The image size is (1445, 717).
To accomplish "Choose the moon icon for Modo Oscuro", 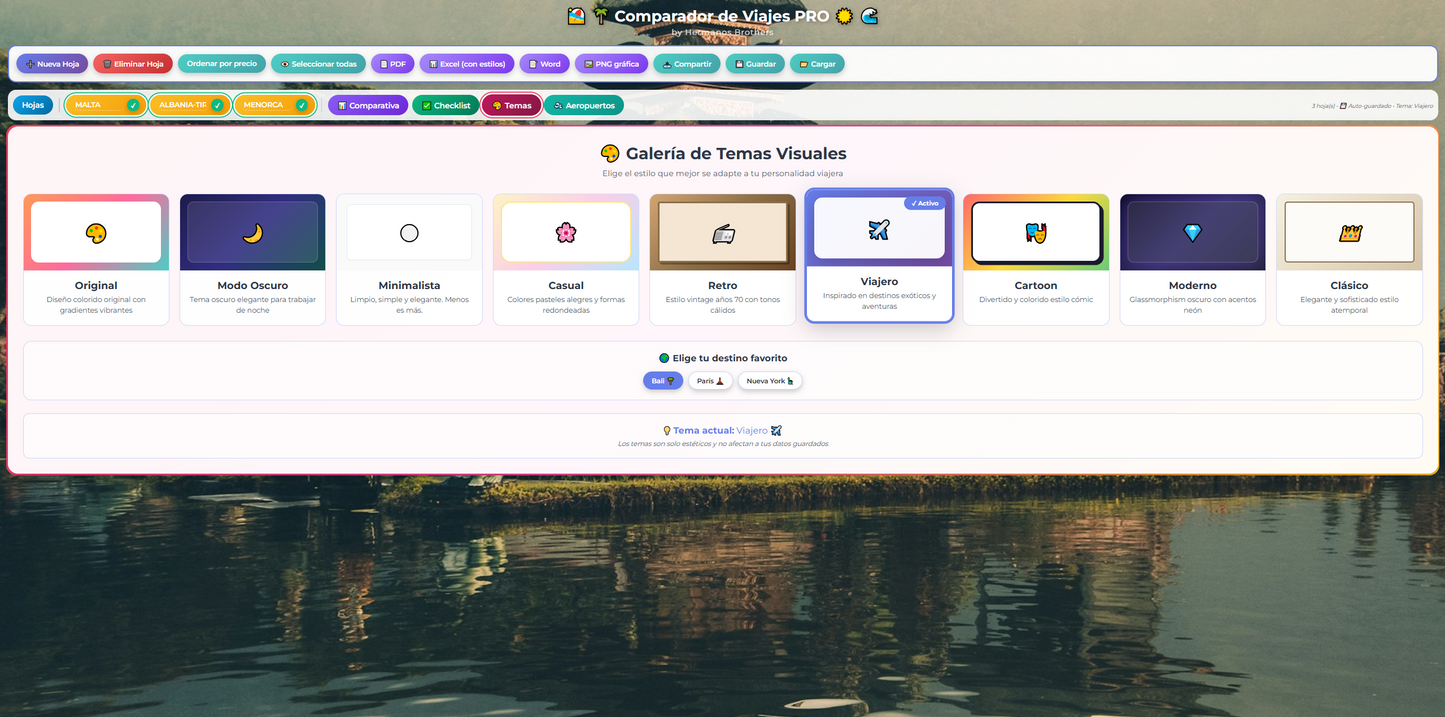I will click(x=253, y=233).
